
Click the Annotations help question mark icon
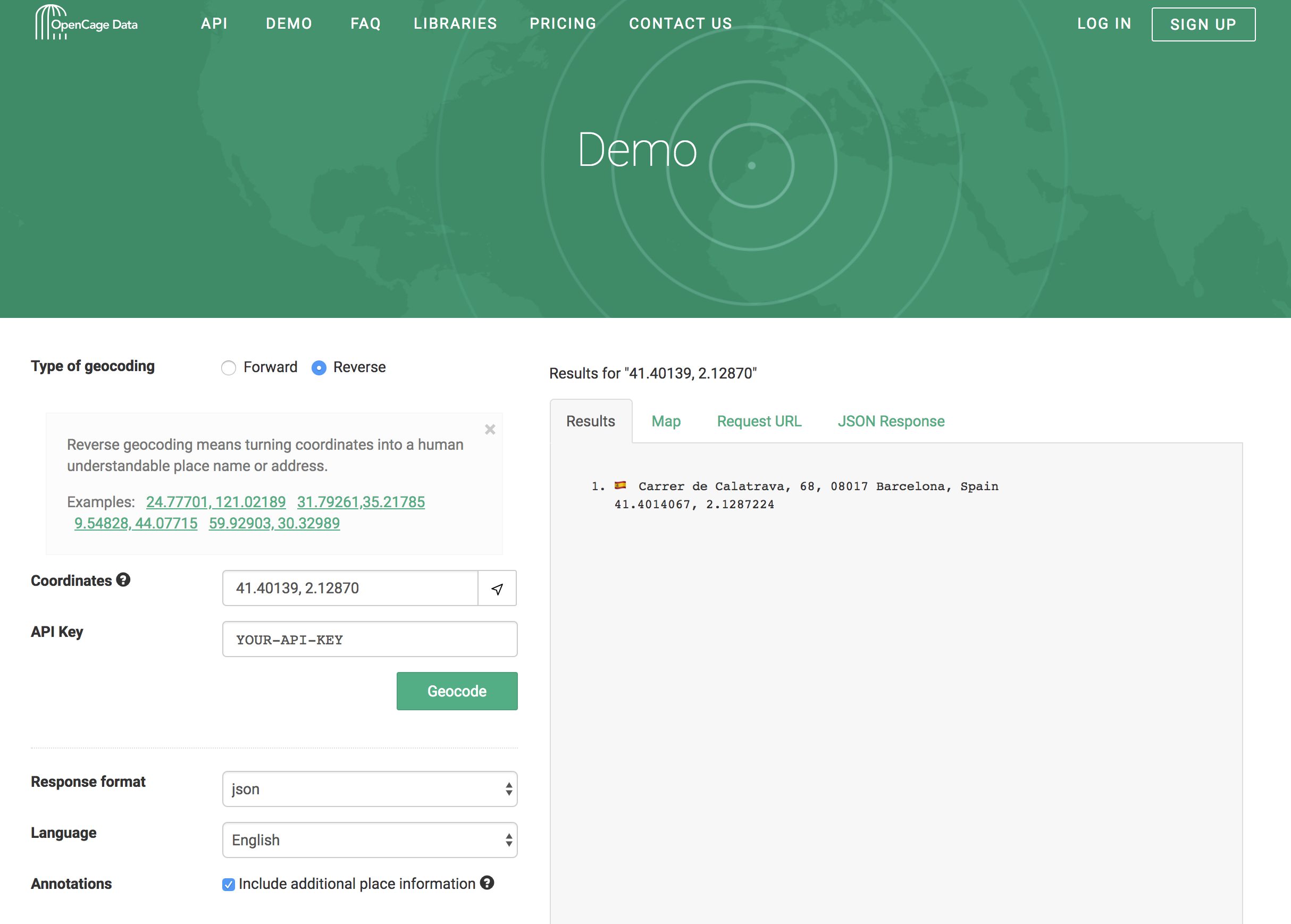click(x=487, y=883)
